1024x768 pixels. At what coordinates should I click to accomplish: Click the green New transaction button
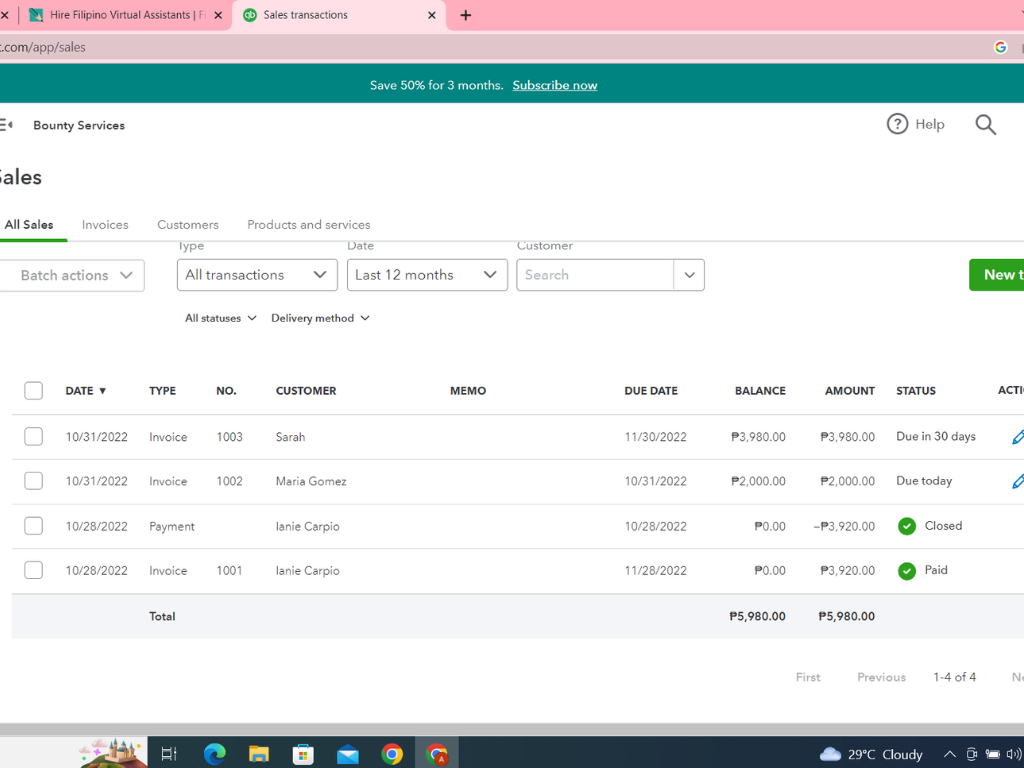(997, 275)
